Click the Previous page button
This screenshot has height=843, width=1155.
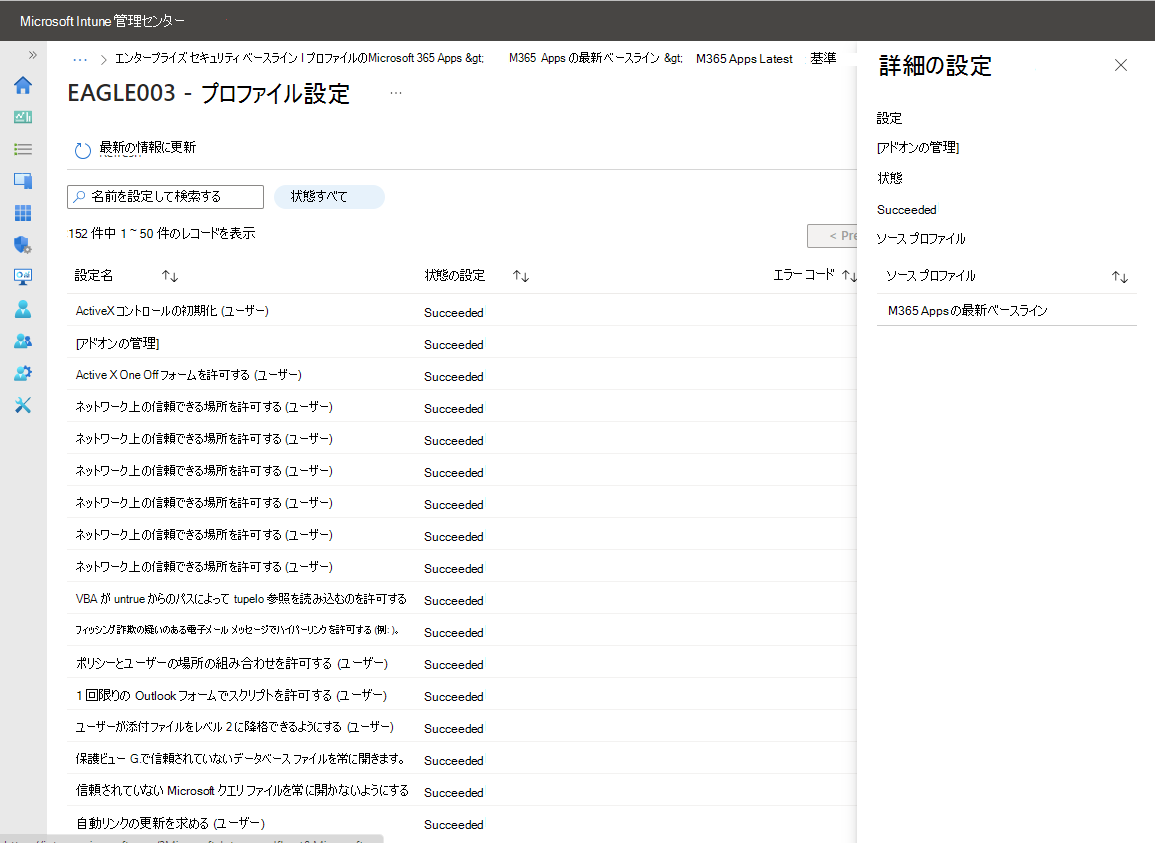click(833, 236)
